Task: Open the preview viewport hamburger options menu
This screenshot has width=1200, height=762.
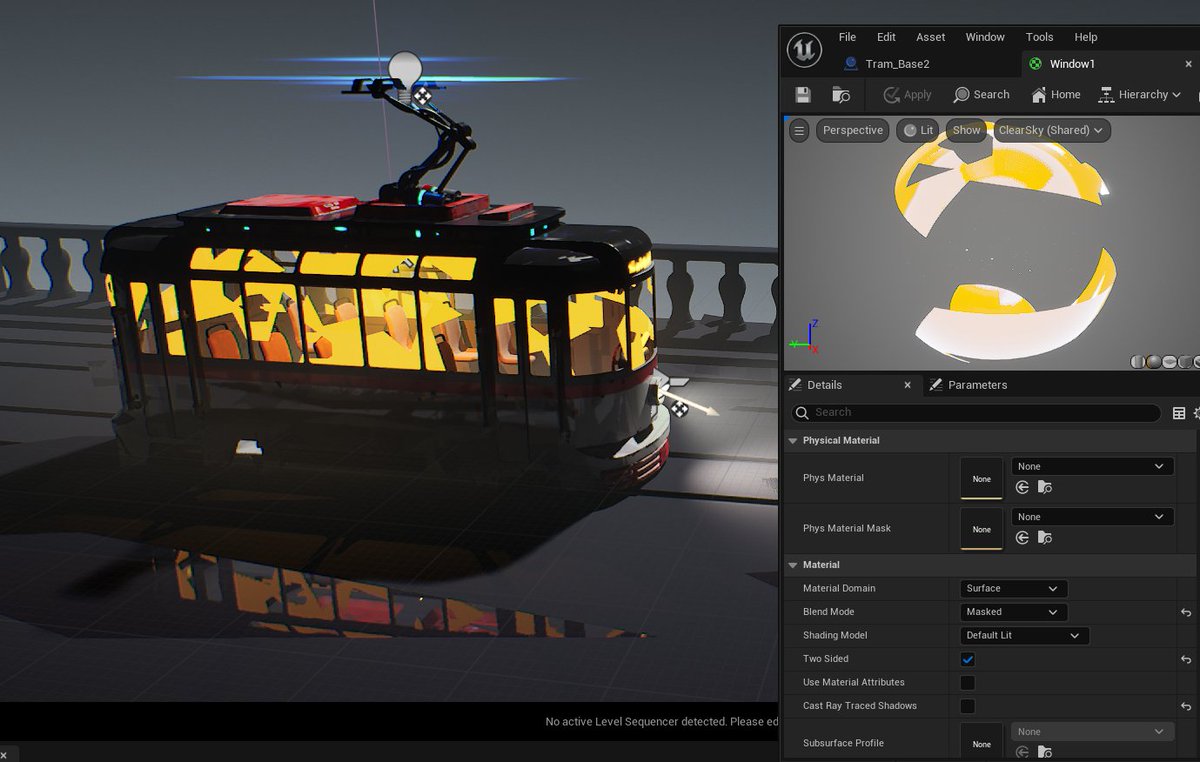Action: (x=798, y=130)
